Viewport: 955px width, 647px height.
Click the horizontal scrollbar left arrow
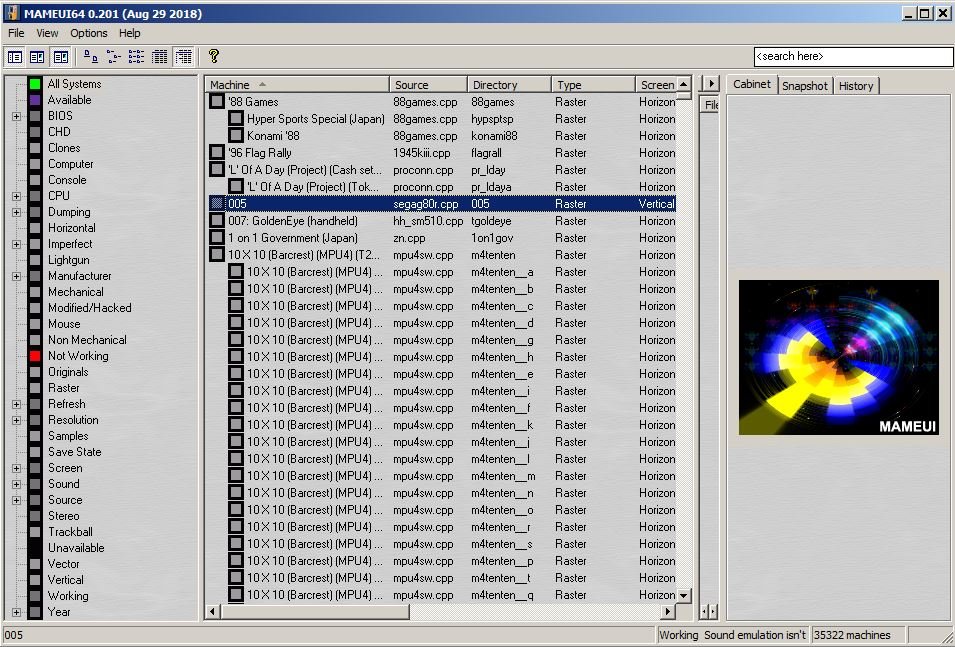point(213,611)
